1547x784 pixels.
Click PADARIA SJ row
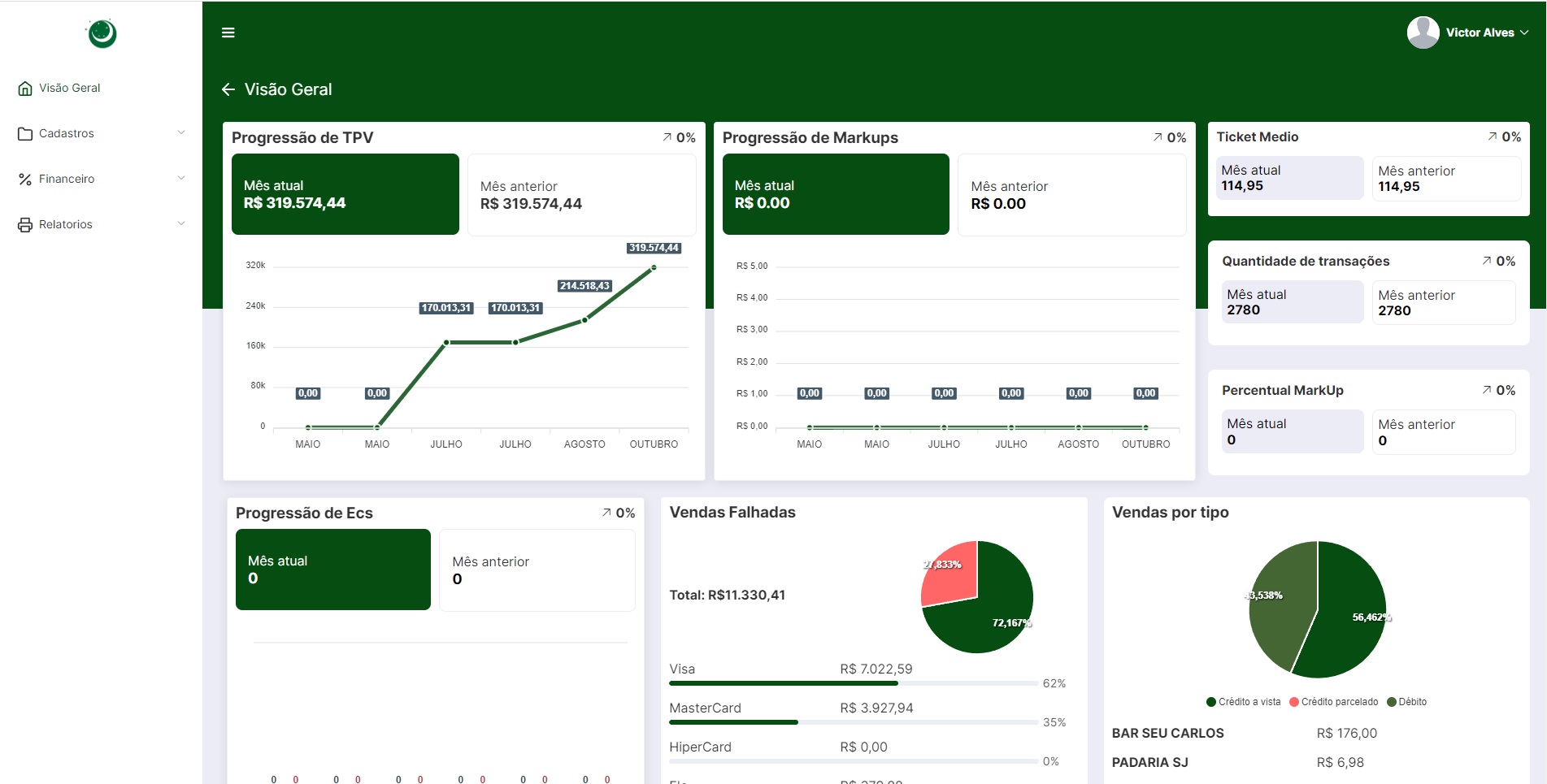[x=1317, y=763]
